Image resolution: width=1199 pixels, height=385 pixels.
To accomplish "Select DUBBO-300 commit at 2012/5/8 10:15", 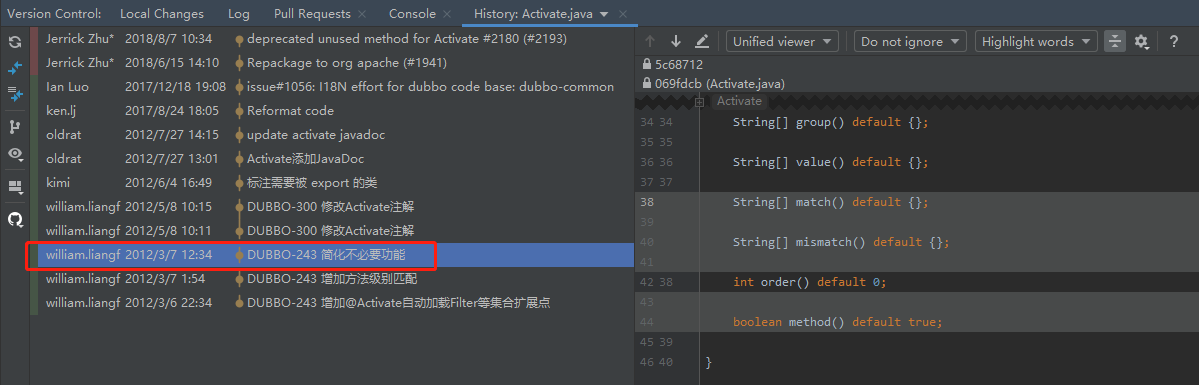I will point(332,207).
